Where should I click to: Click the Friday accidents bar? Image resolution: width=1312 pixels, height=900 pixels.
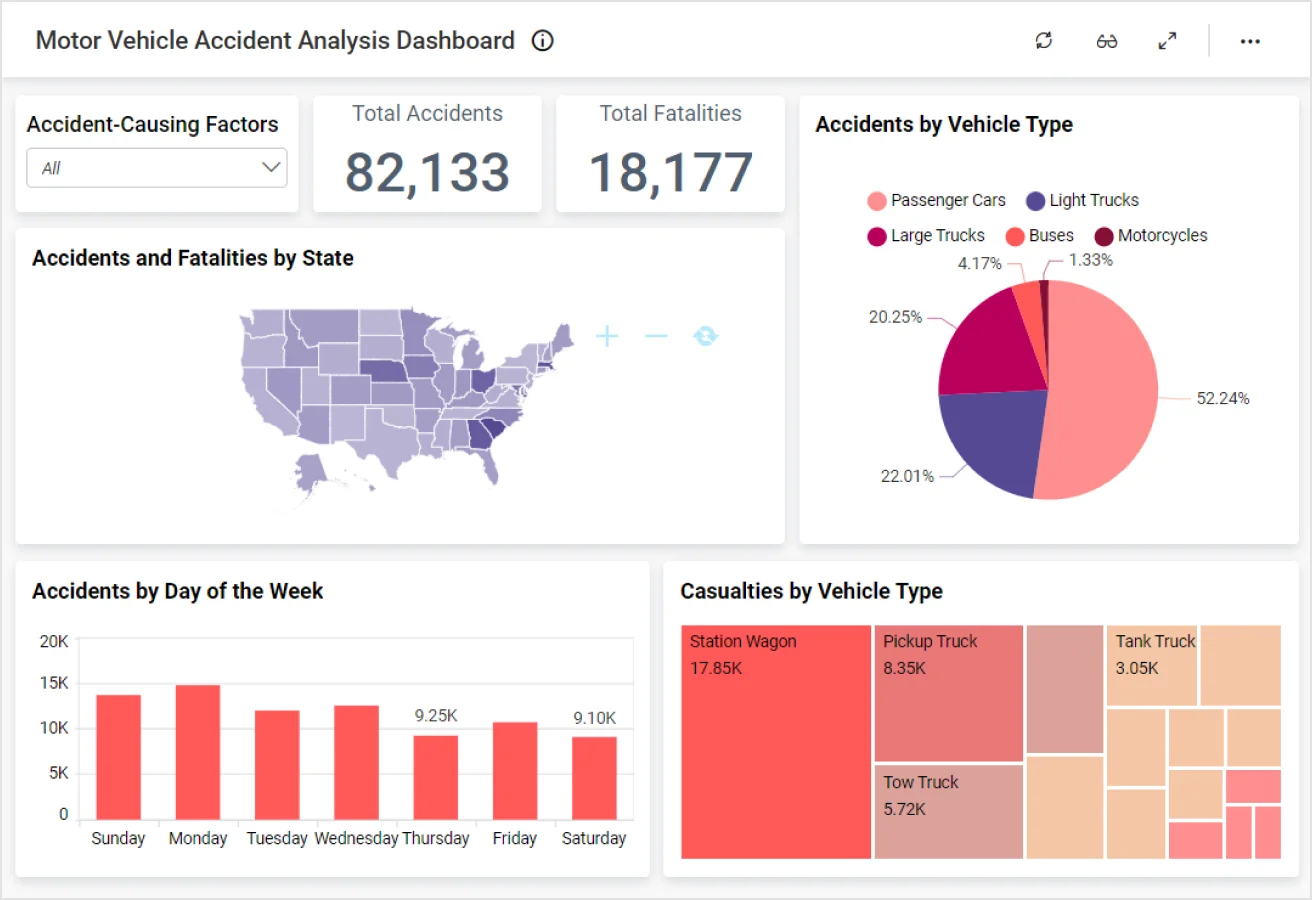515,771
